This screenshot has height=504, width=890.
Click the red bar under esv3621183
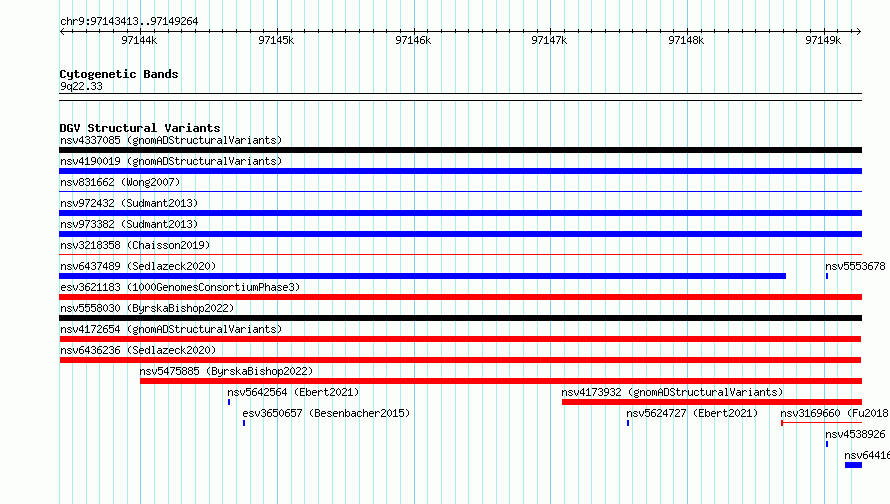pos(460,297)
